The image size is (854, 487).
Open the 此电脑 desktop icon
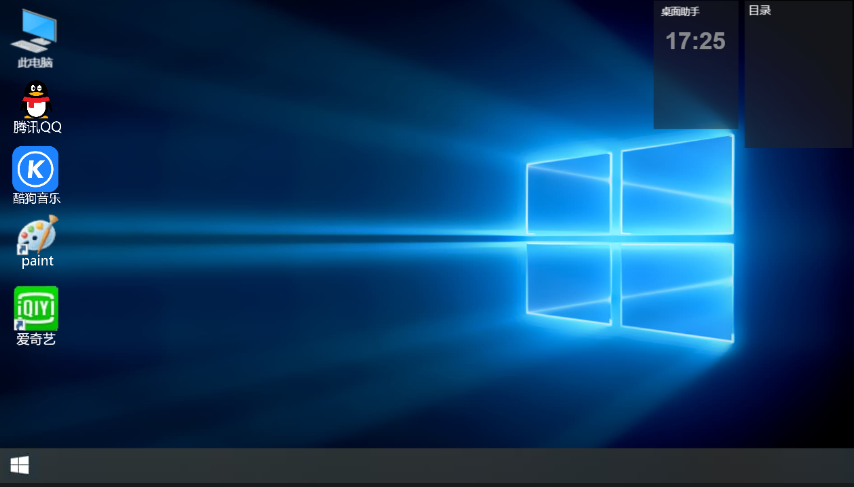coord(35,32)
